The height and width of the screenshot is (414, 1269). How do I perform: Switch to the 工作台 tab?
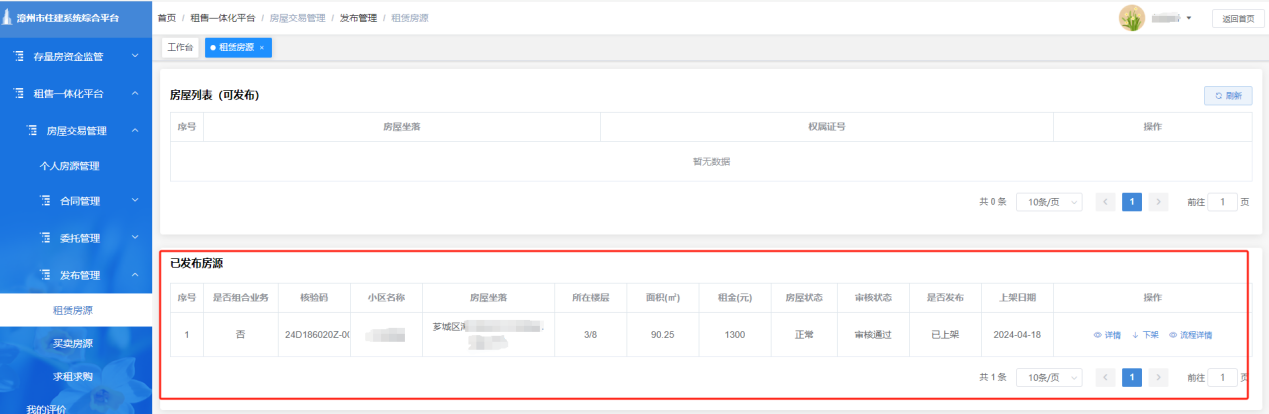tap(180, 48)
